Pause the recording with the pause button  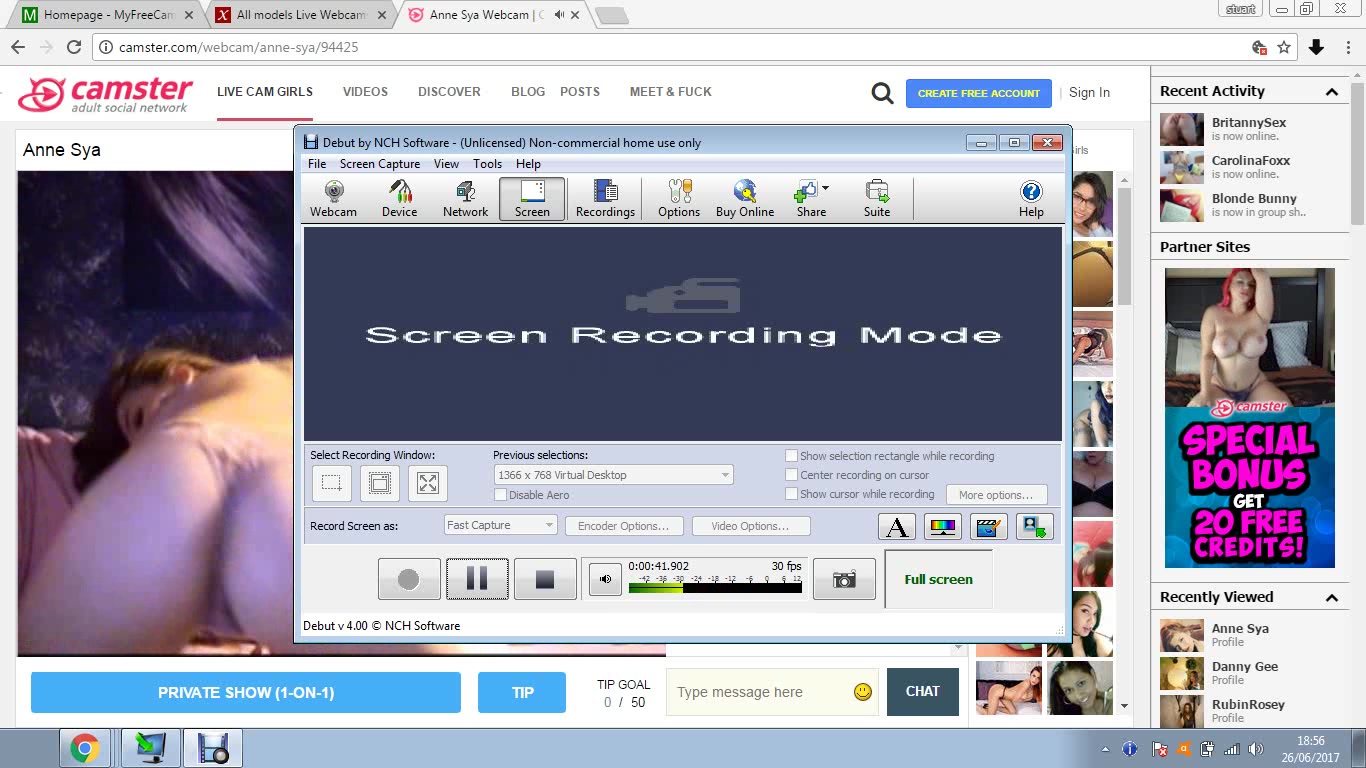pos(477,579)
